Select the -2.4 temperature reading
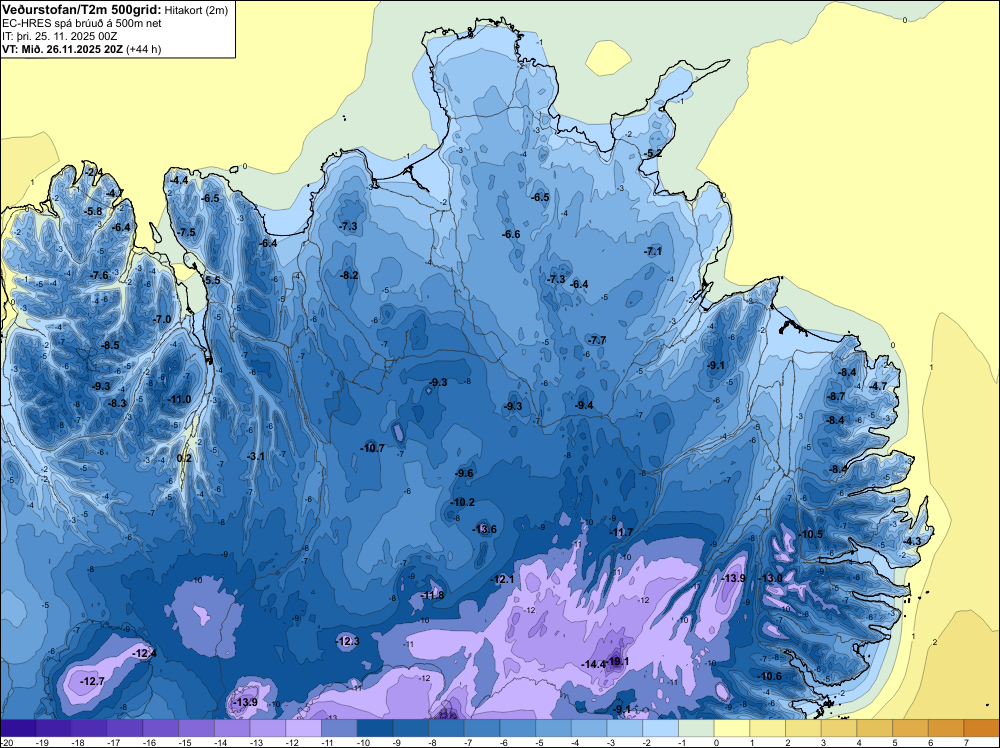This screenshot has height=748, width=1000. pyautogui.click(x=94, y=172)
